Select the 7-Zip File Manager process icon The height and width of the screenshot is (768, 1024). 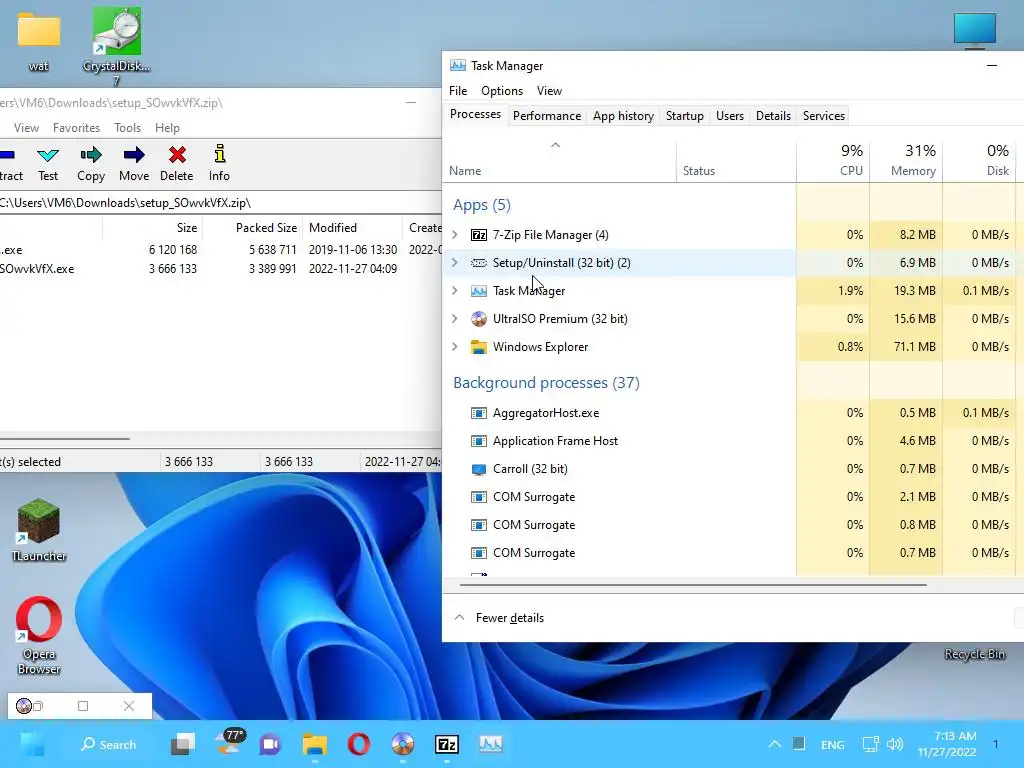pyautogui.click(x=479, y=235)
